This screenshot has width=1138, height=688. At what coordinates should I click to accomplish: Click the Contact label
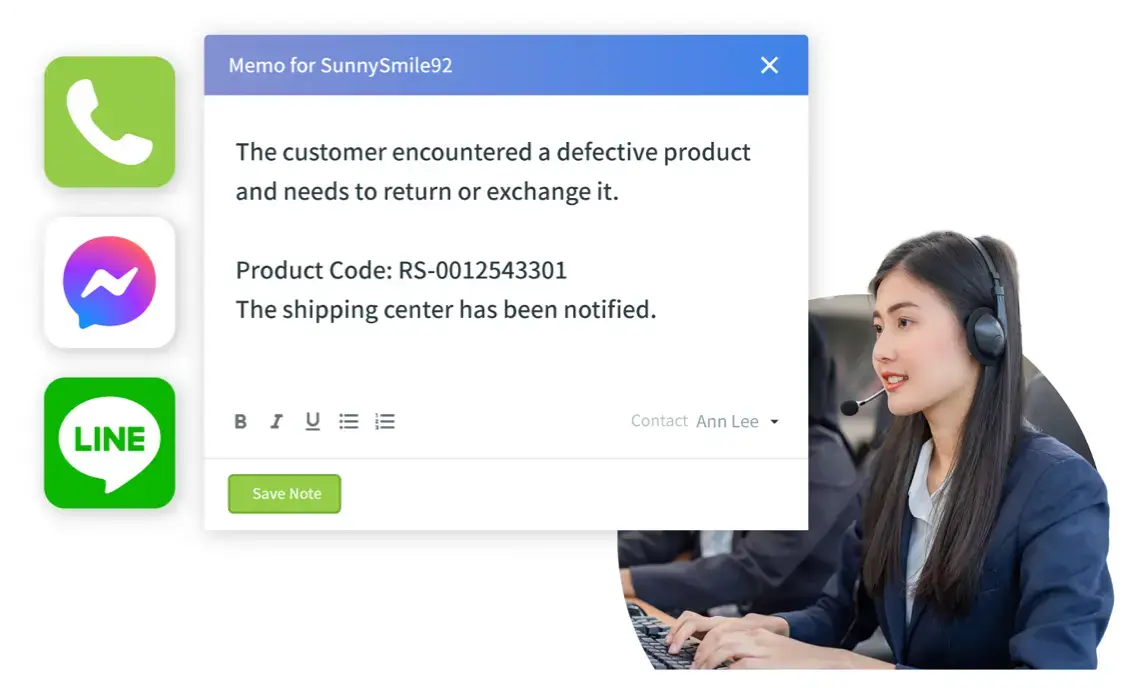click(659, 421)
